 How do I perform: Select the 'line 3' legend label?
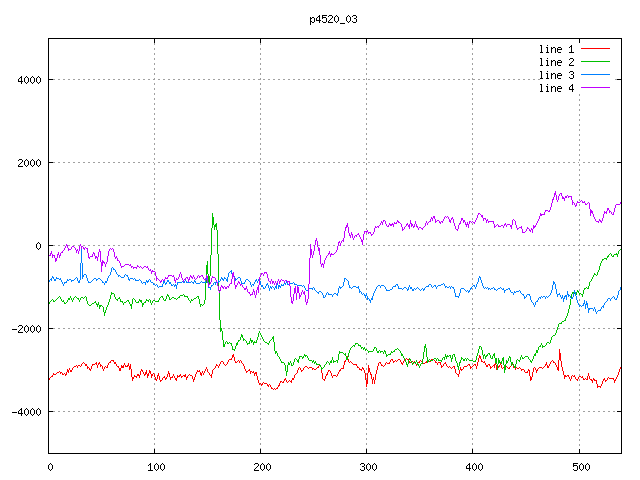tap(556, 75)
